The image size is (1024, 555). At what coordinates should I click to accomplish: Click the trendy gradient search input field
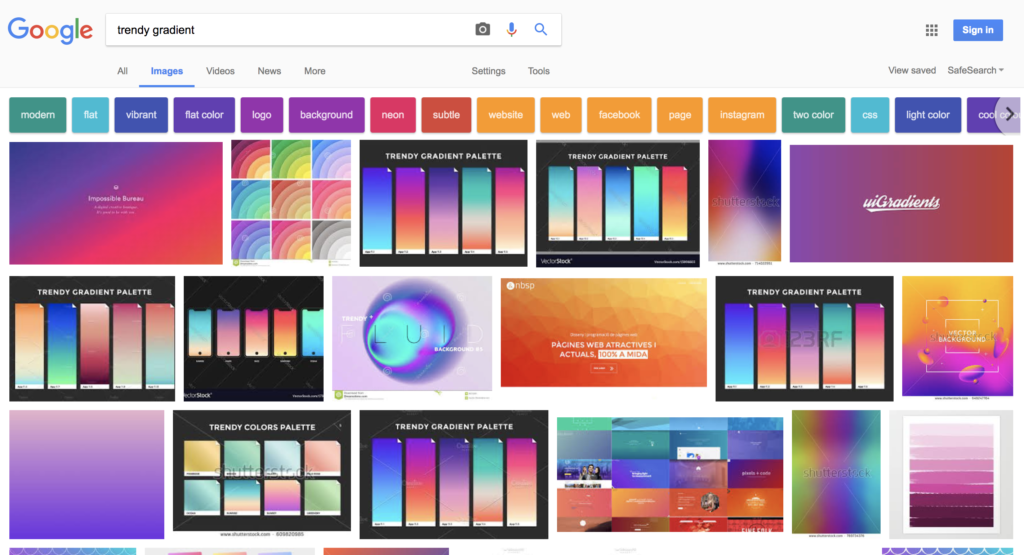pyautogui.click(x=287, y=30)
